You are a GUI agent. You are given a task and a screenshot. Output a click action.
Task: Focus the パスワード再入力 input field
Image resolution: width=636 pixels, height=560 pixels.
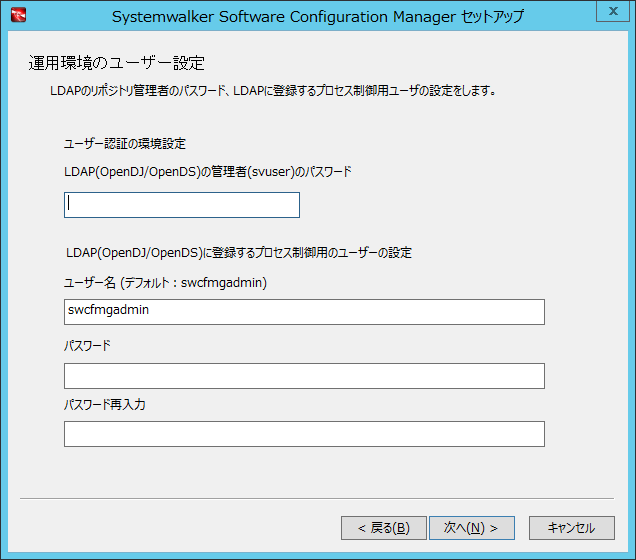click(x=304, y=434)
